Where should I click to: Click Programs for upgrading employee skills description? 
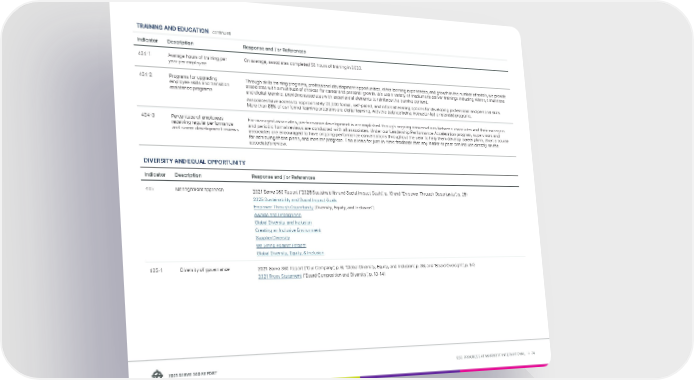199,82
